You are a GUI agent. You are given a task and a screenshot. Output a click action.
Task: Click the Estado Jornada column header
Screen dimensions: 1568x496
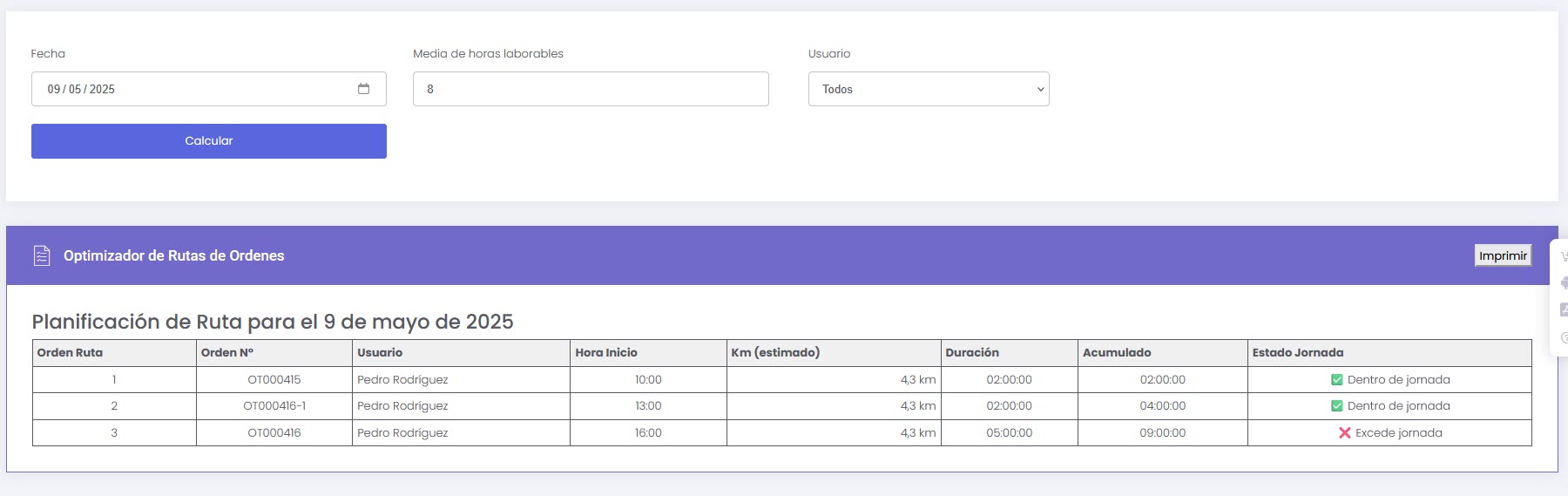[1389, 353]
